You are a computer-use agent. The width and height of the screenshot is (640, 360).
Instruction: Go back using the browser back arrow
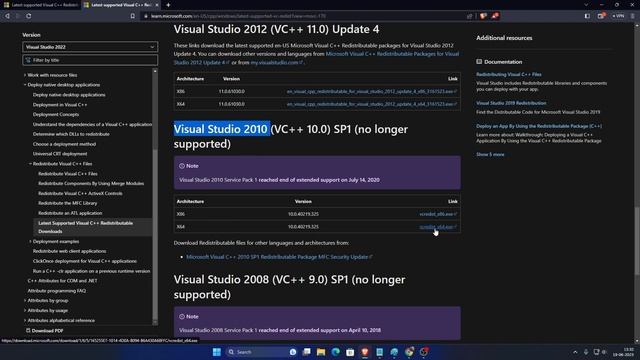coord(7,16)
